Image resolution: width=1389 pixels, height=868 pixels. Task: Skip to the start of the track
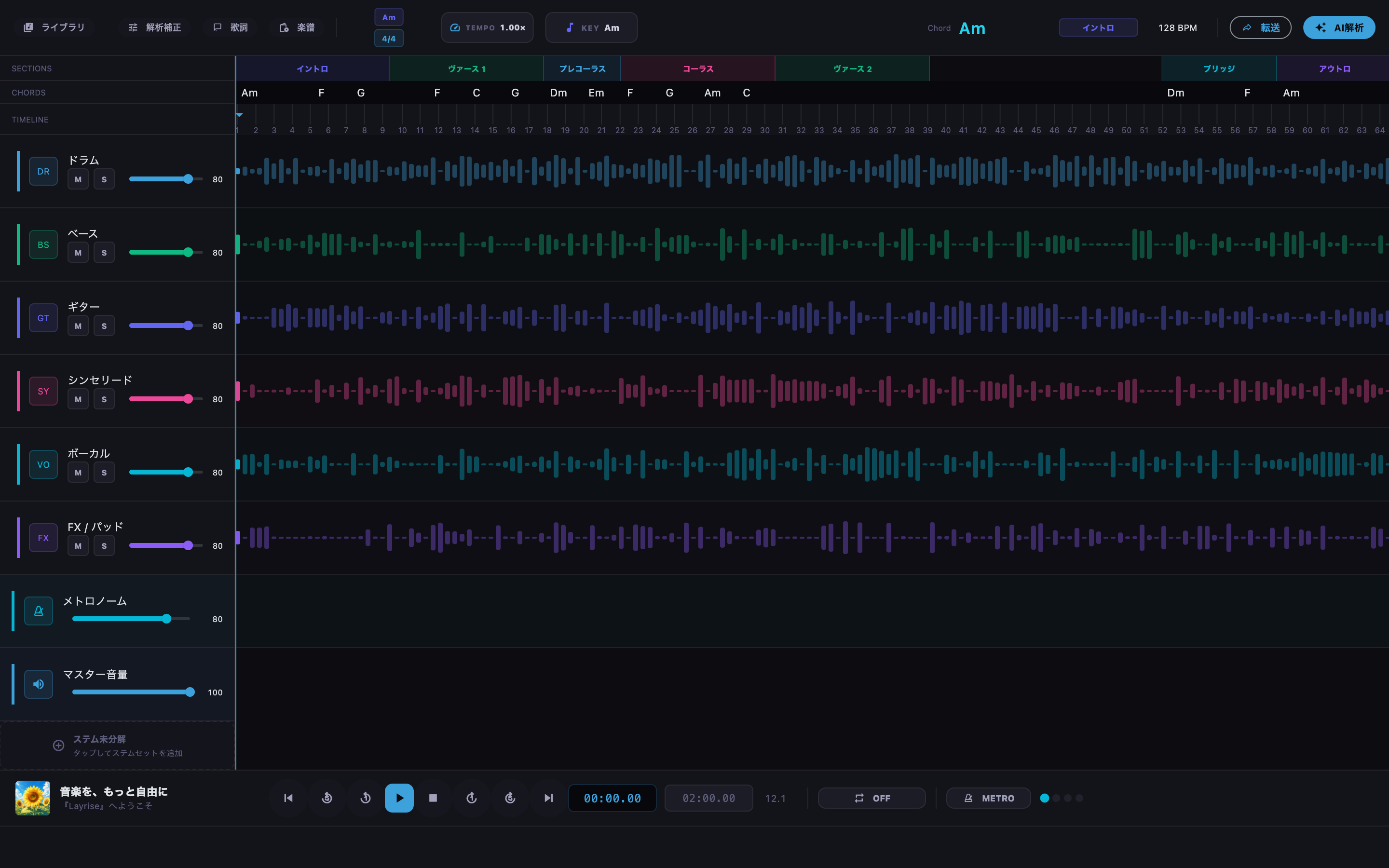pos(288,798)
